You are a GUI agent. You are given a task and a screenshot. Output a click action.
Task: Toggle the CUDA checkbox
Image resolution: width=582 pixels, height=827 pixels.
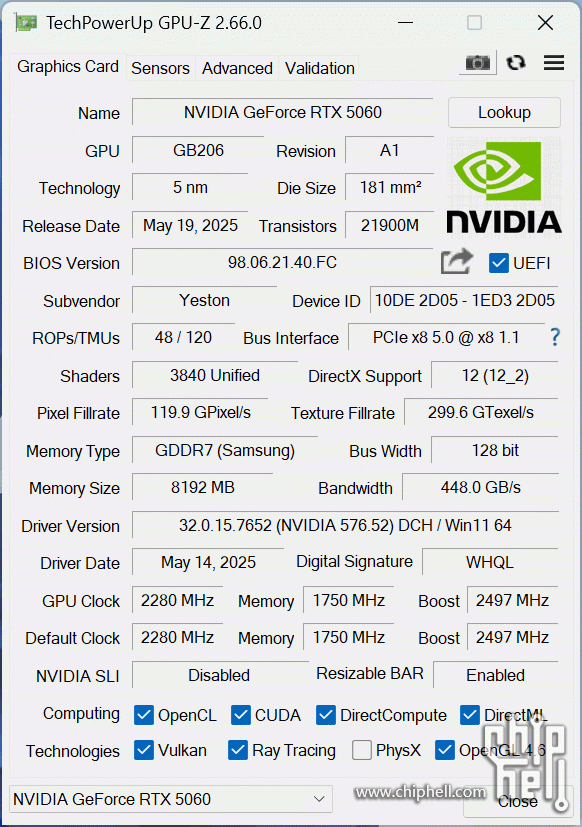(x=241, y=715)
